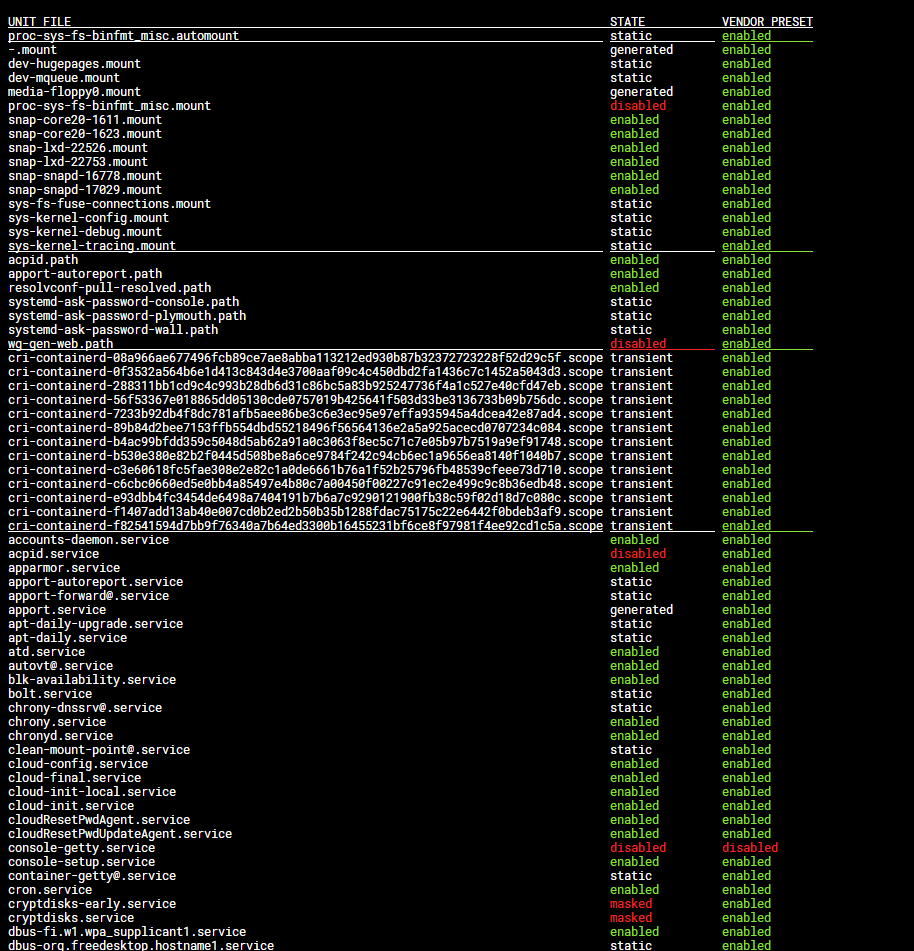914x951 pixels.
Task: Click the disabled state of proc-sys-fs-binfmt_misc.mount
Action: pyautogui.click(x=637, y=105)
